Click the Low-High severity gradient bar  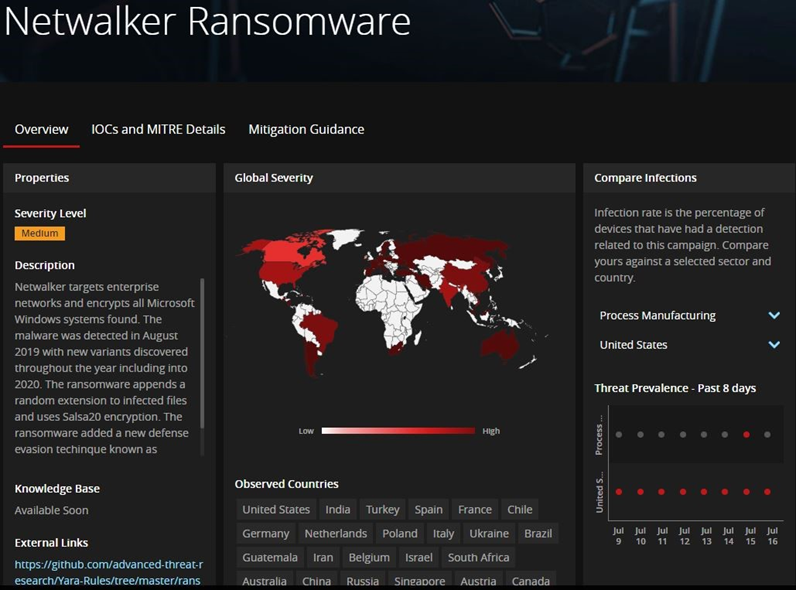[x=399, y=431]
